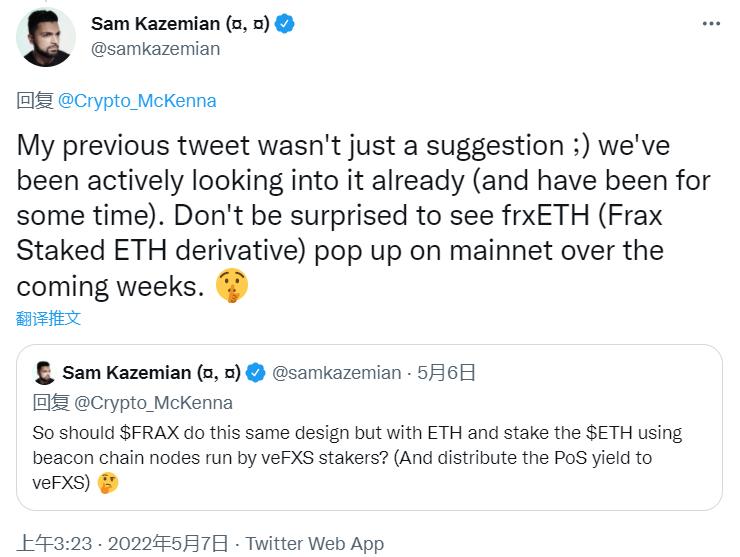
Task: Open the @Crypto_McKenna reply mention in main tweet
Action: (136, 100)
